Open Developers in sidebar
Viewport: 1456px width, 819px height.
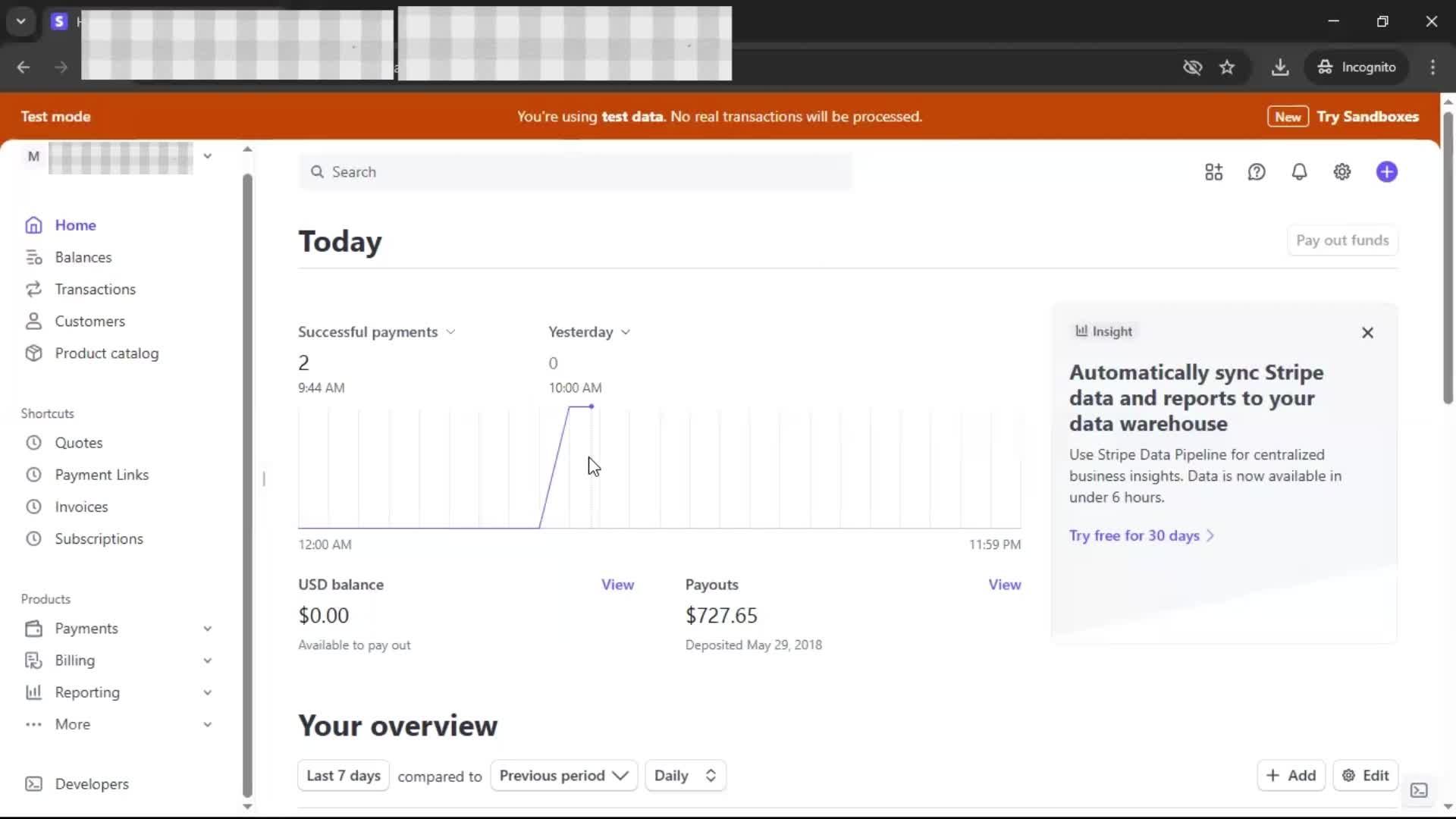92,784
